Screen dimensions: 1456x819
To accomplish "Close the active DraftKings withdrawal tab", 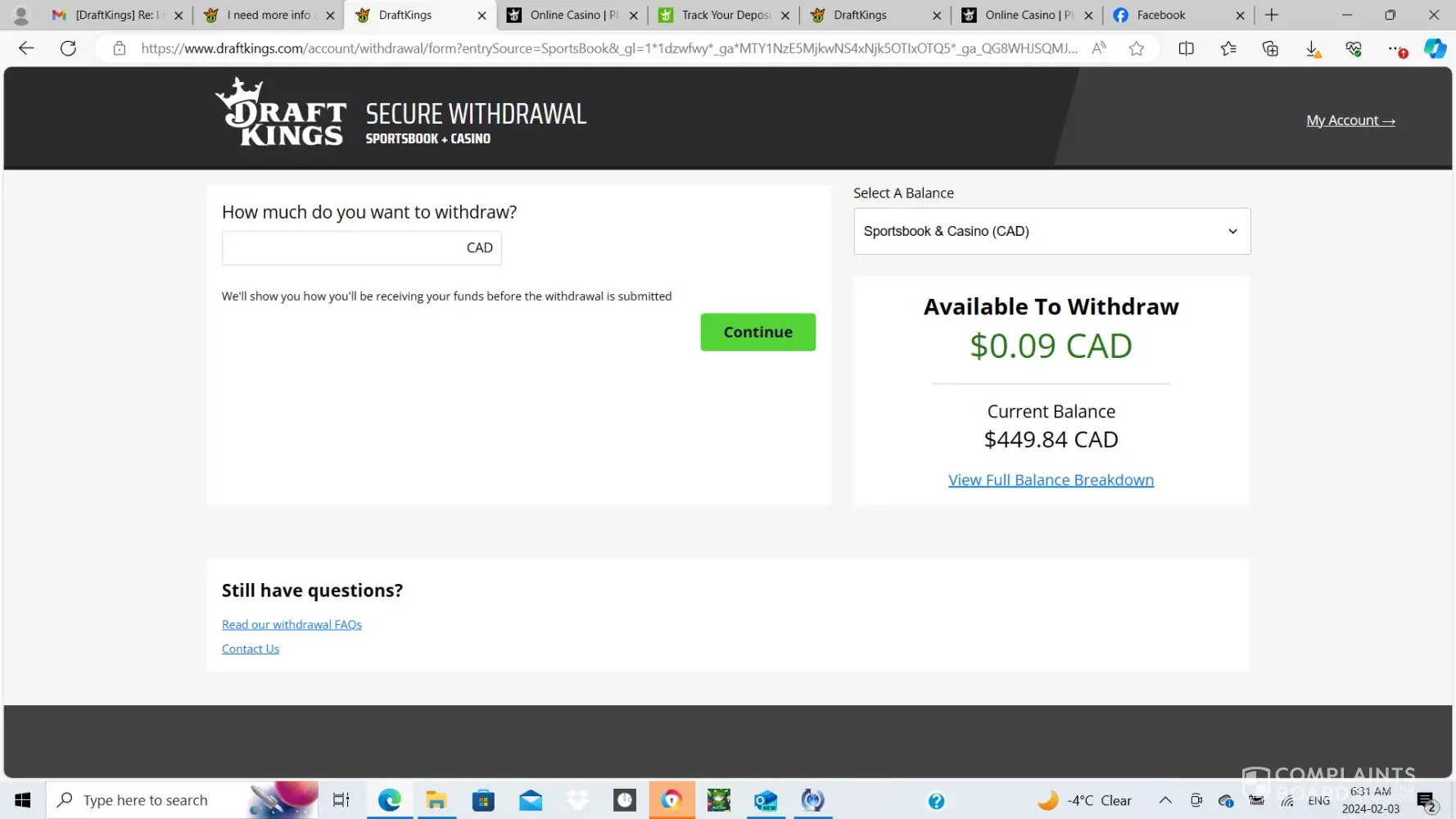I will click(482, 16).
